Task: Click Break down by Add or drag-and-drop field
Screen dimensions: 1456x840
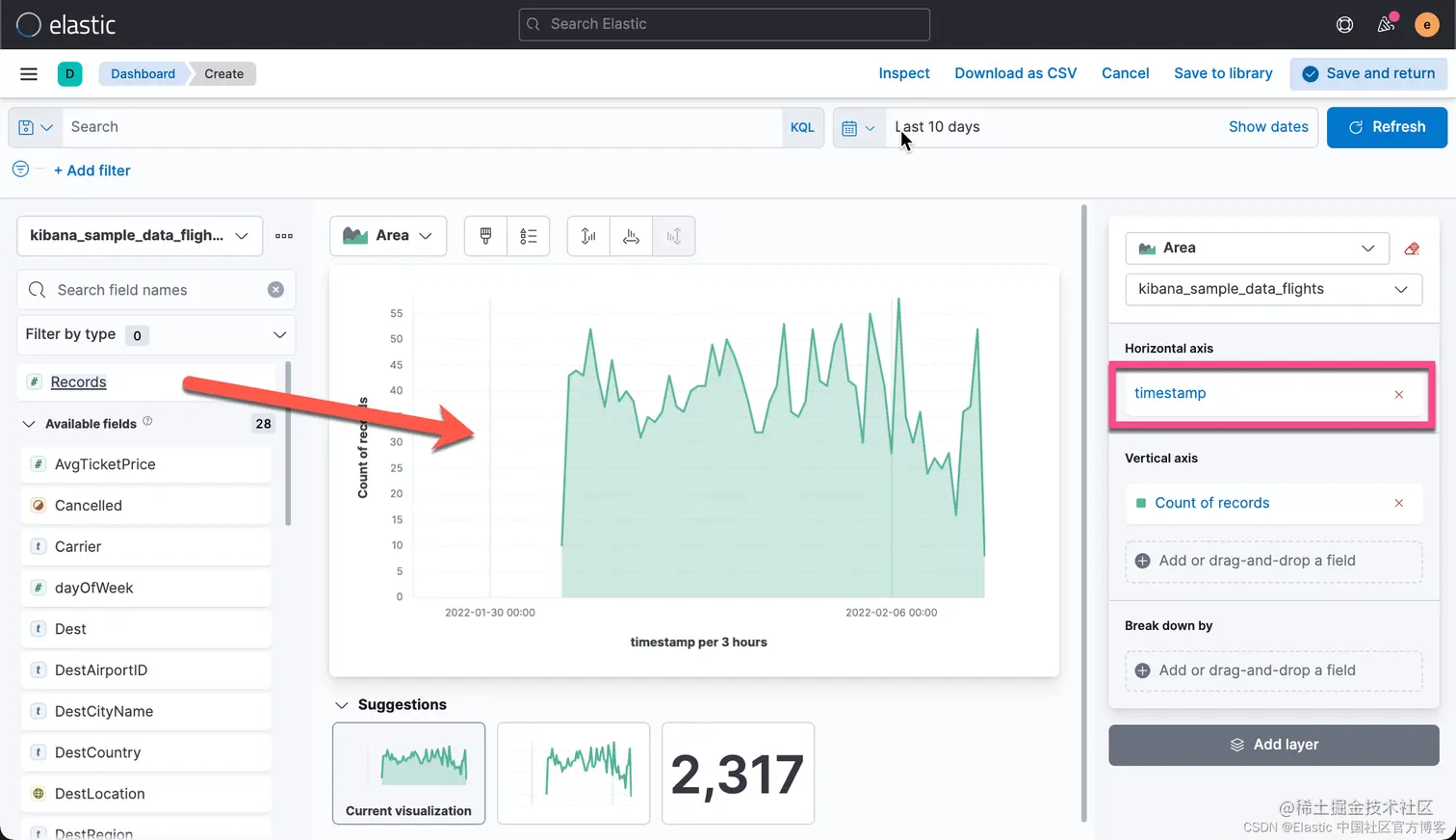Action: coord(1274,670)
